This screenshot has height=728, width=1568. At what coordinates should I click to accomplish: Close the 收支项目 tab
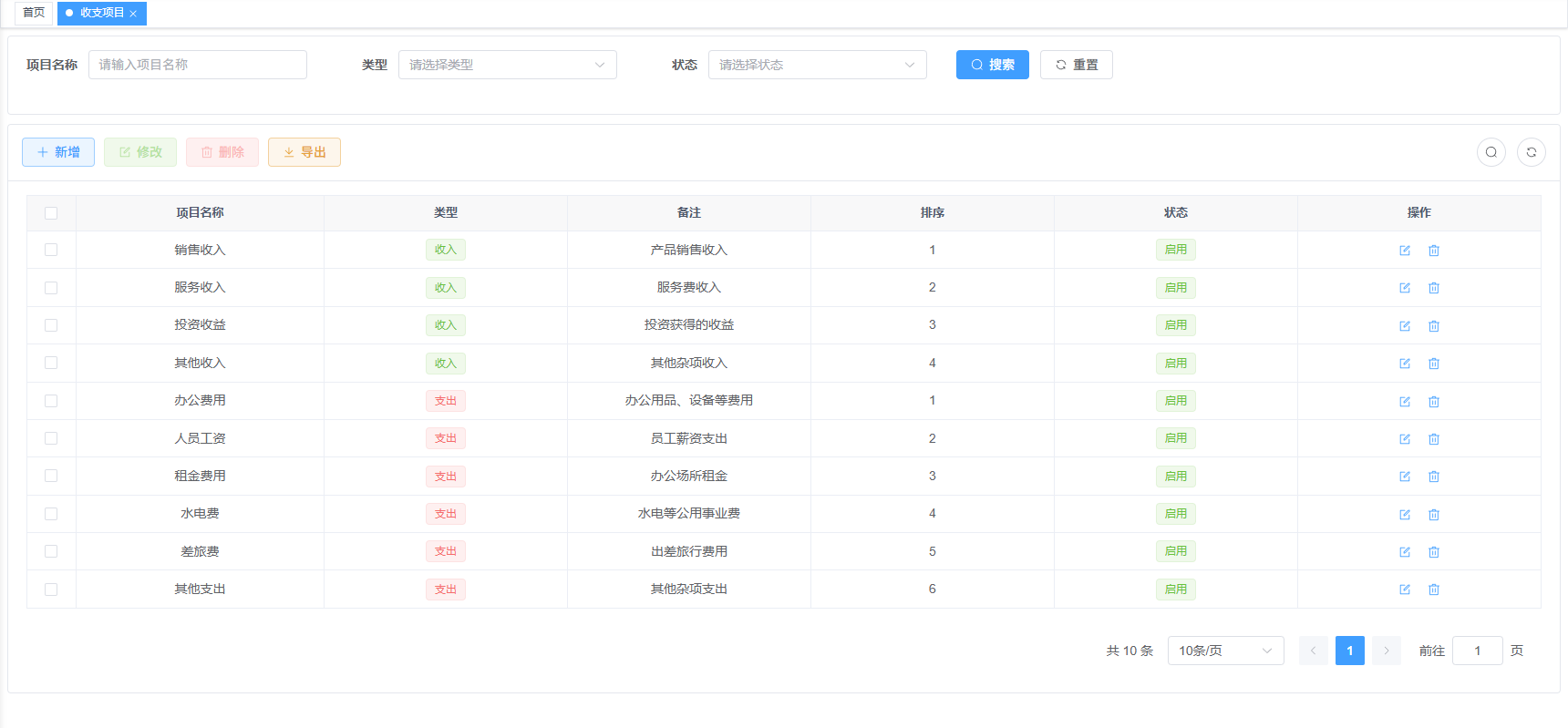click(133, 14)
